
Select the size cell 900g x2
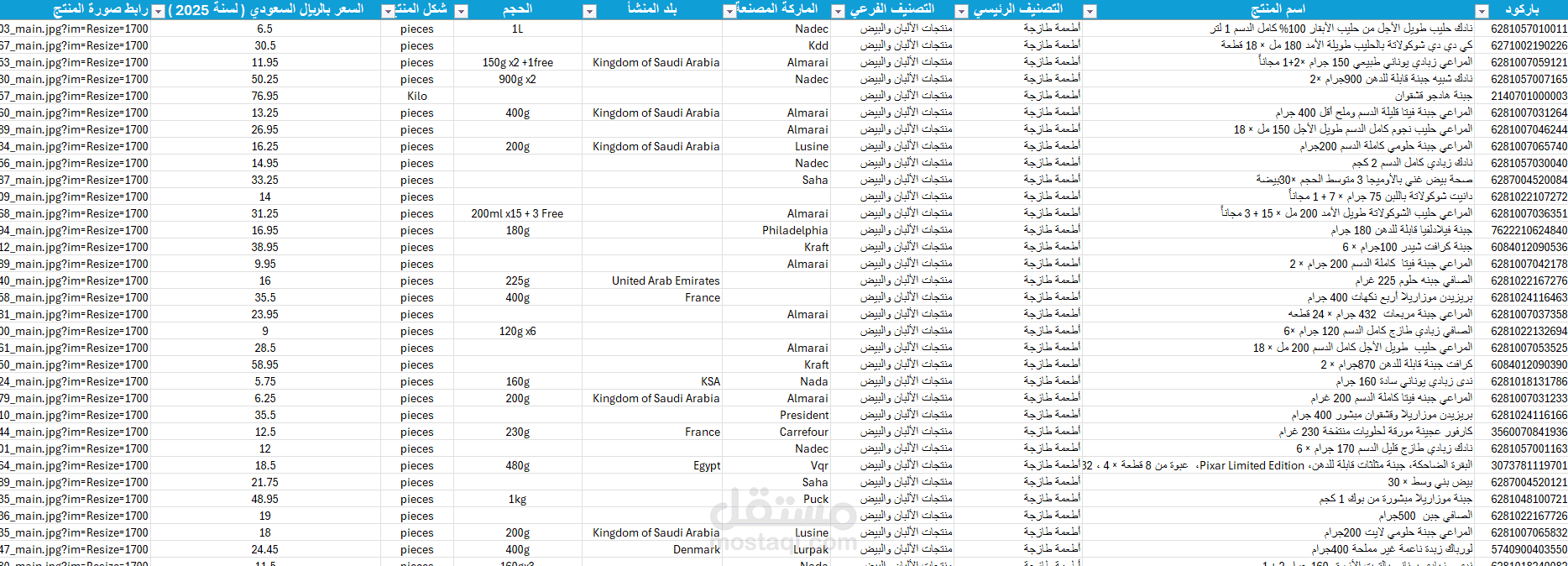pos(517,79)
